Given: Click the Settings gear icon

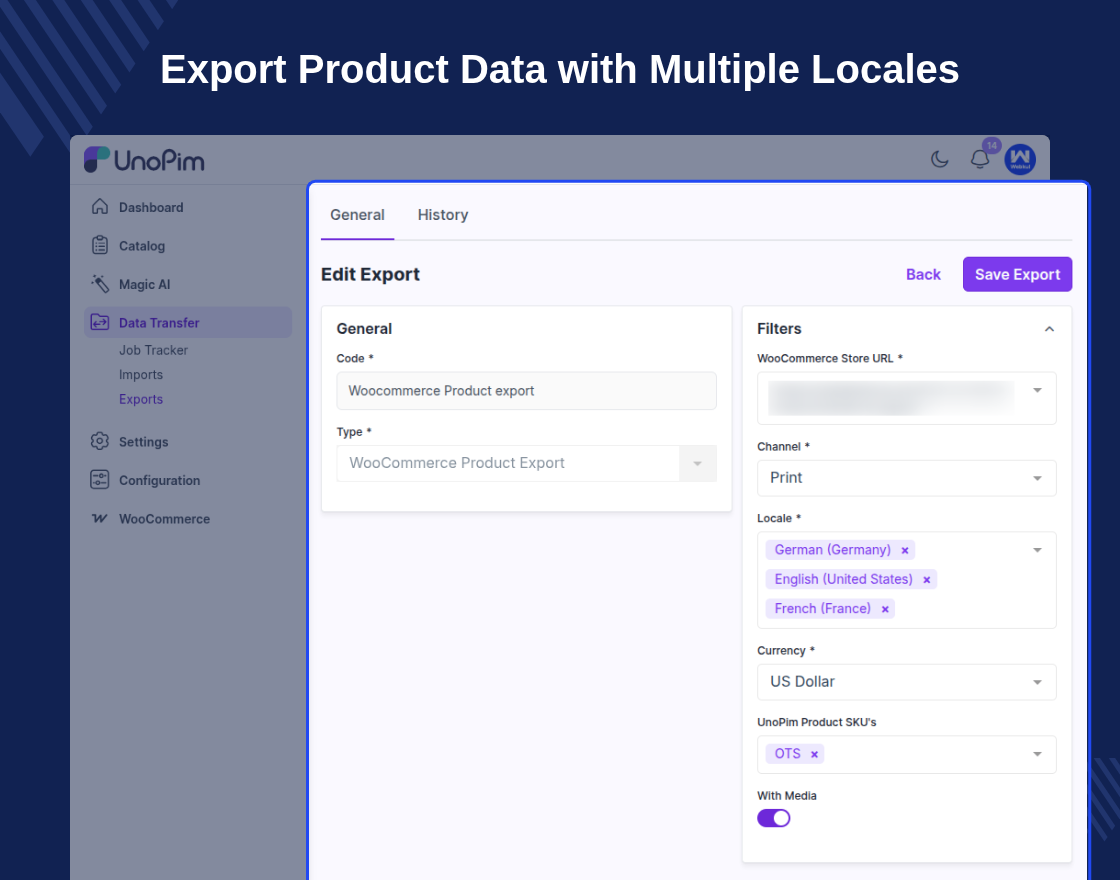Looking at the screenshot, I should [100, 441].
